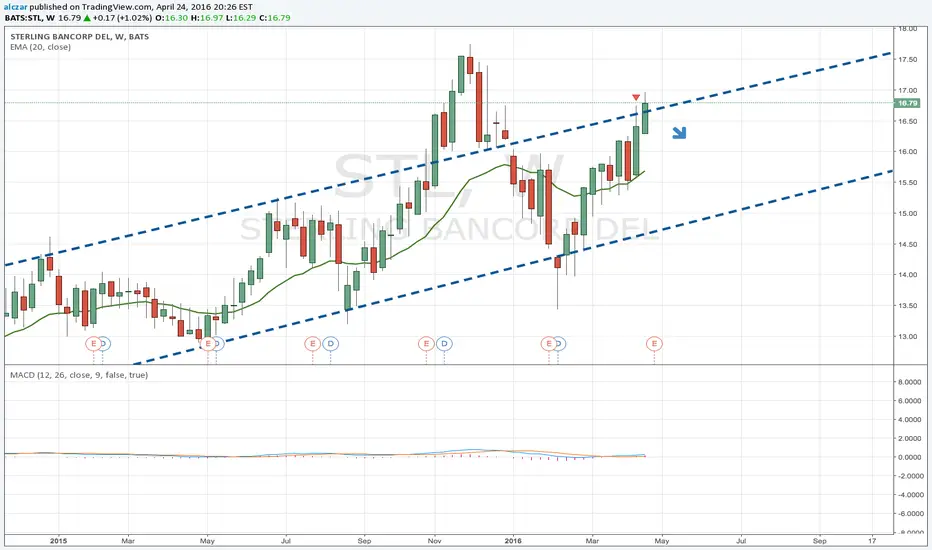Open the earnings E marker at May 2015
932x550 pixels.
[208, 344]
